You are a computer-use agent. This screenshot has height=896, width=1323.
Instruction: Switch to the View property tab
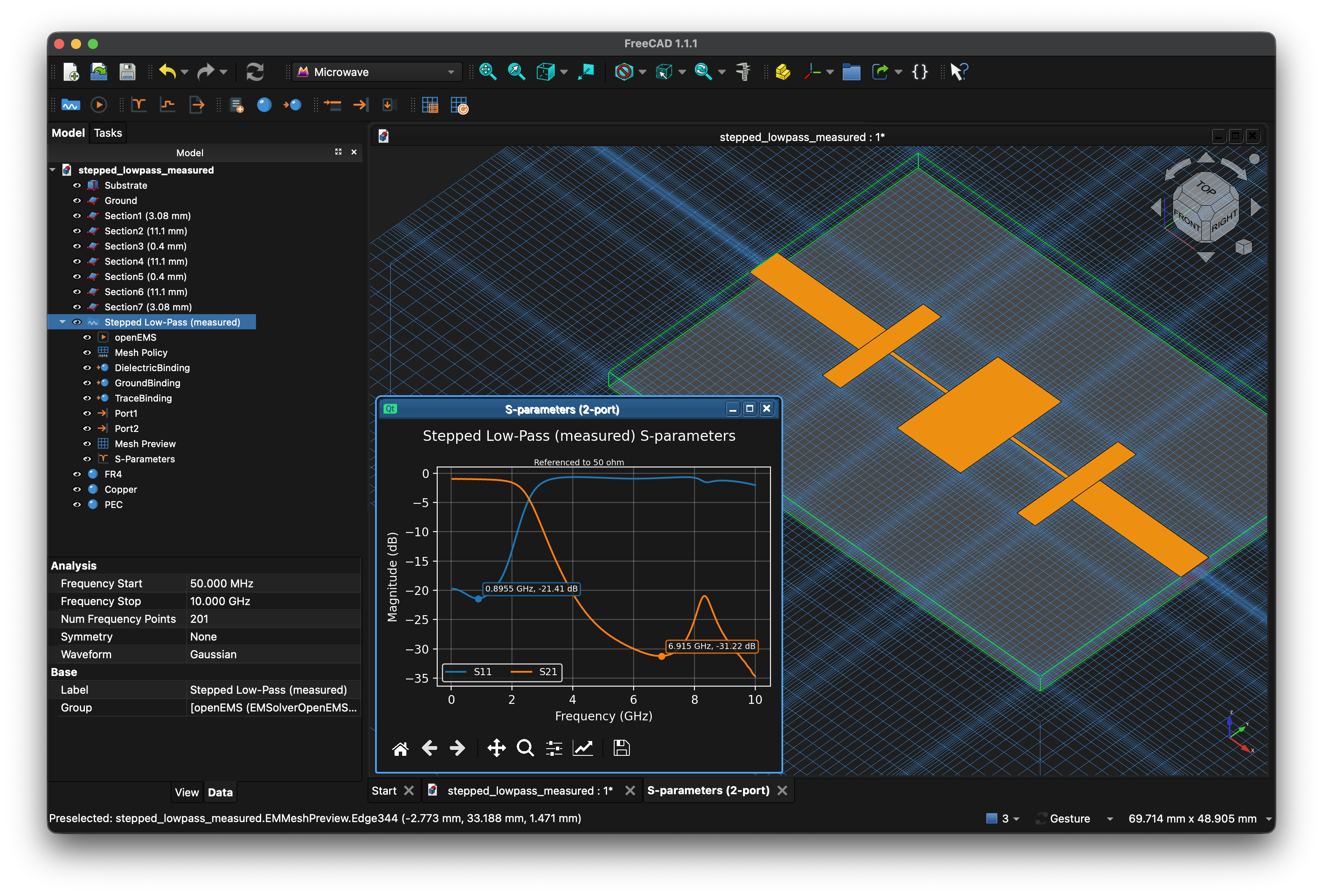187,793
